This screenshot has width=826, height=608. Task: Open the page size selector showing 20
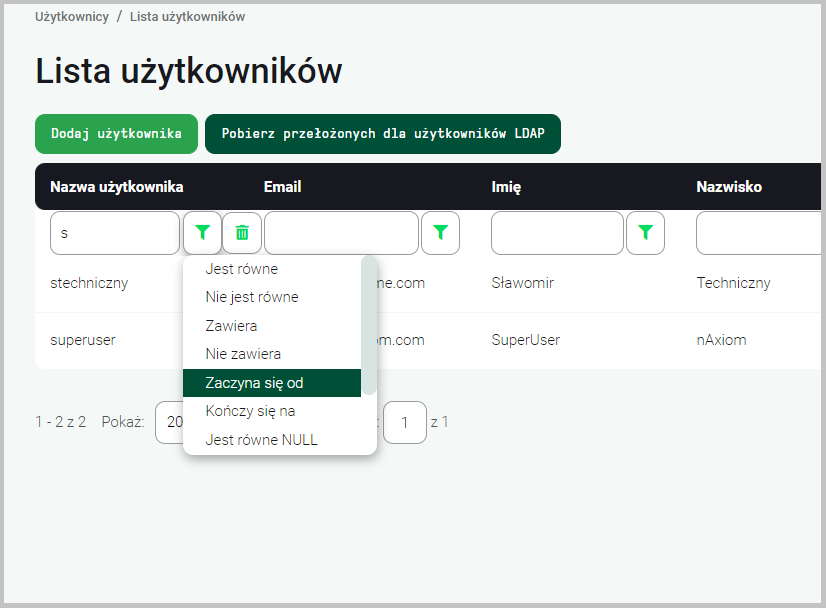177,422
